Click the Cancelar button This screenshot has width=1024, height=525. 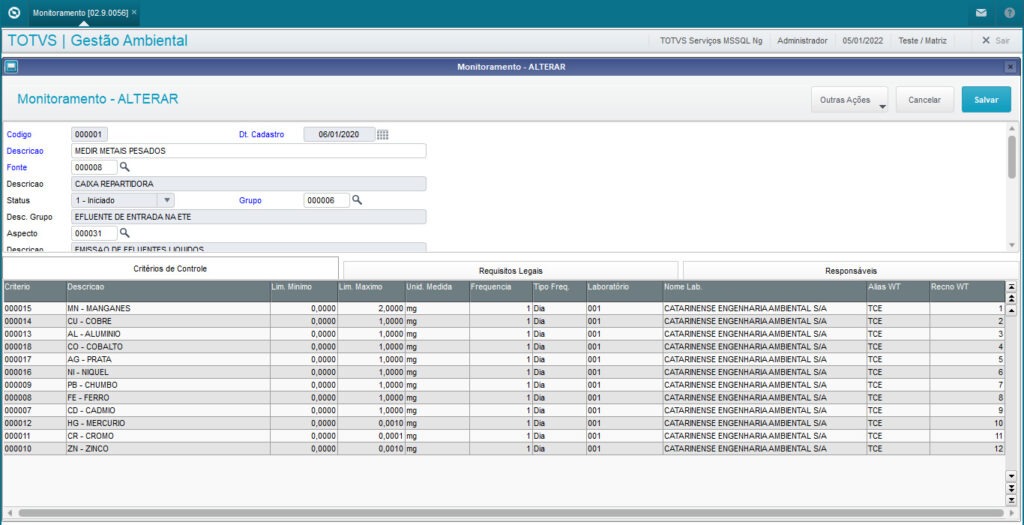[925, 100]
